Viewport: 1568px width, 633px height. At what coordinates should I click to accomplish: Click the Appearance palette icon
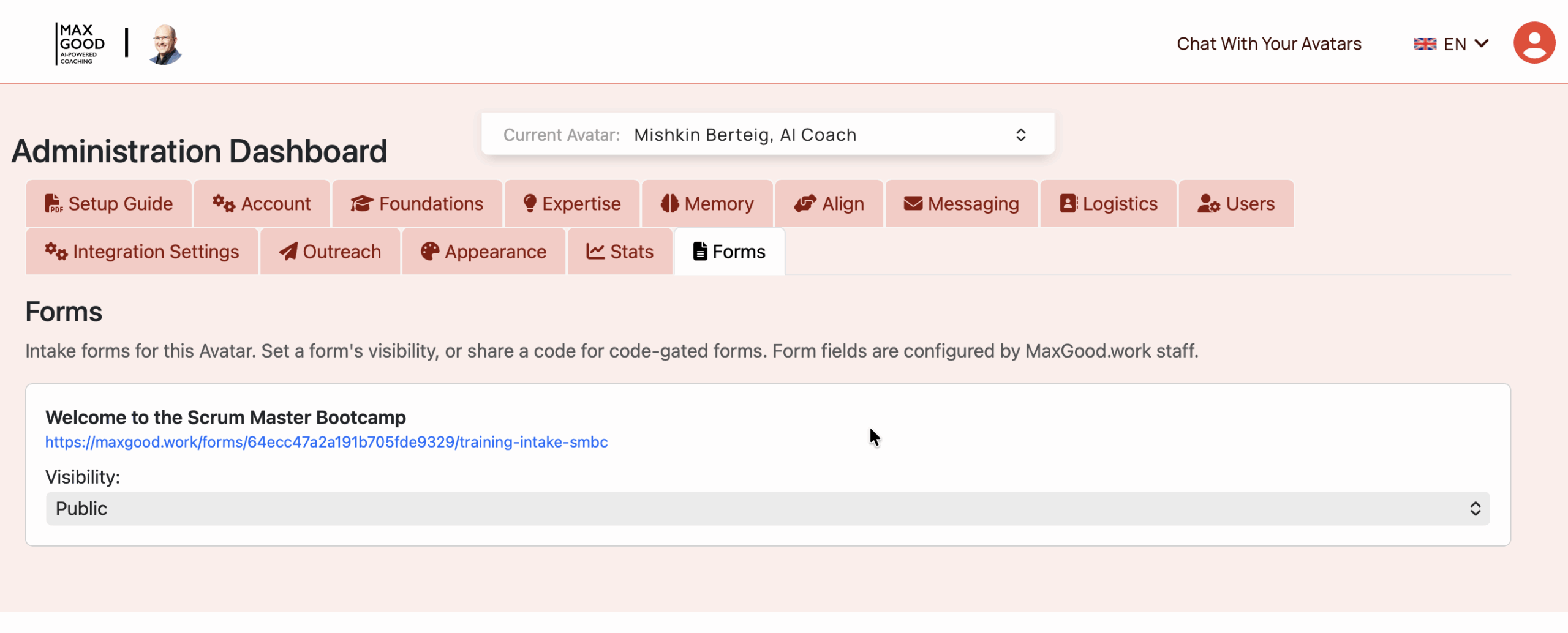click(x=430, y=251)
